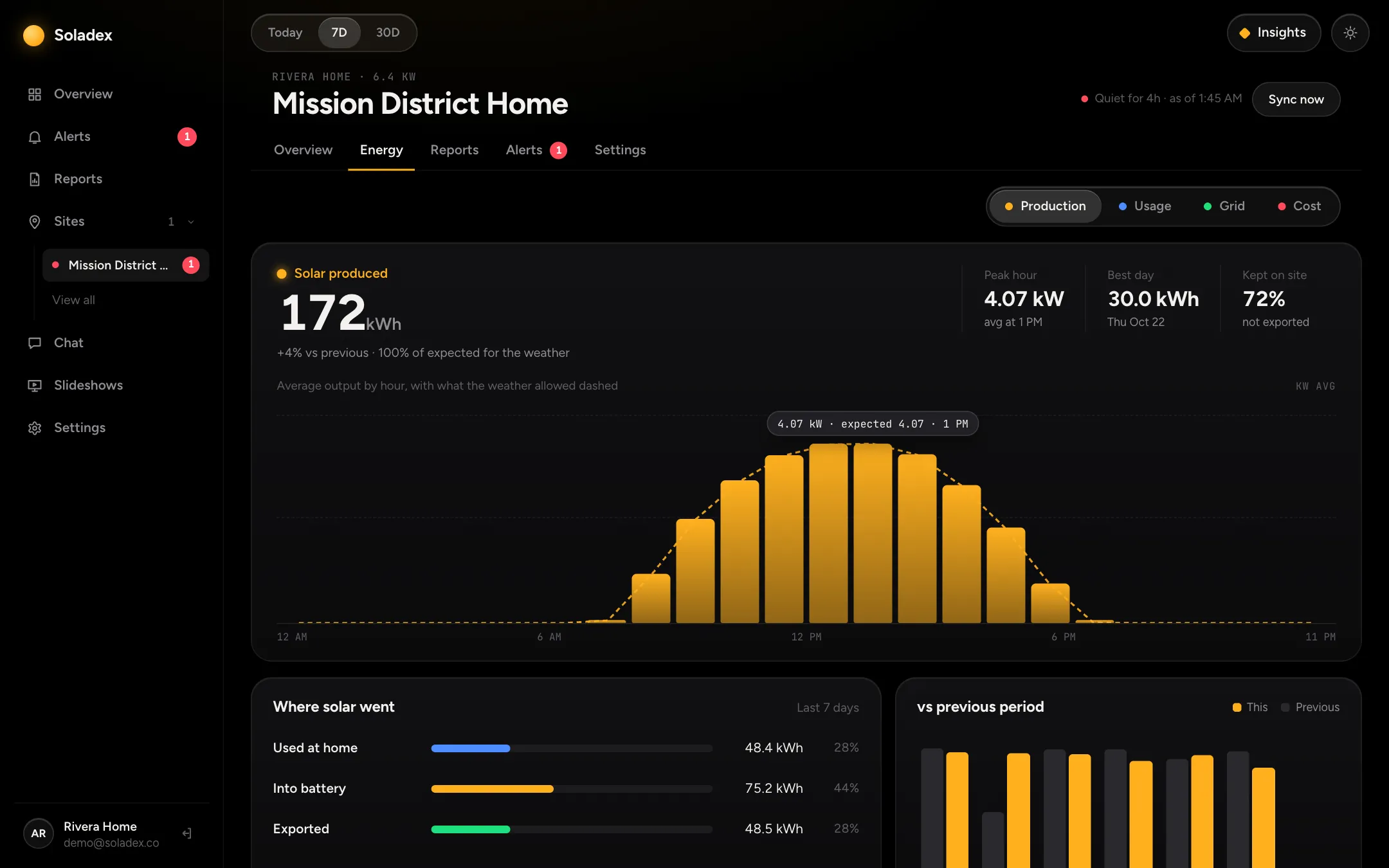This screenshot has height=868, width=1389.
Task: Open the Energy tab
Action: coord(381,150)
